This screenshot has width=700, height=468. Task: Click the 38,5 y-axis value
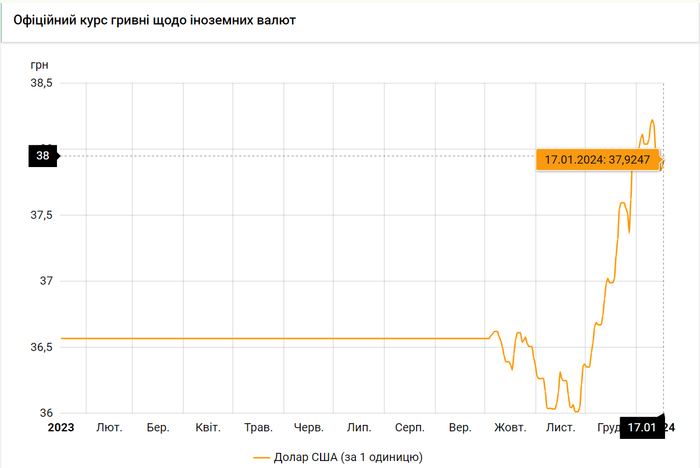(x=42, y=84)
